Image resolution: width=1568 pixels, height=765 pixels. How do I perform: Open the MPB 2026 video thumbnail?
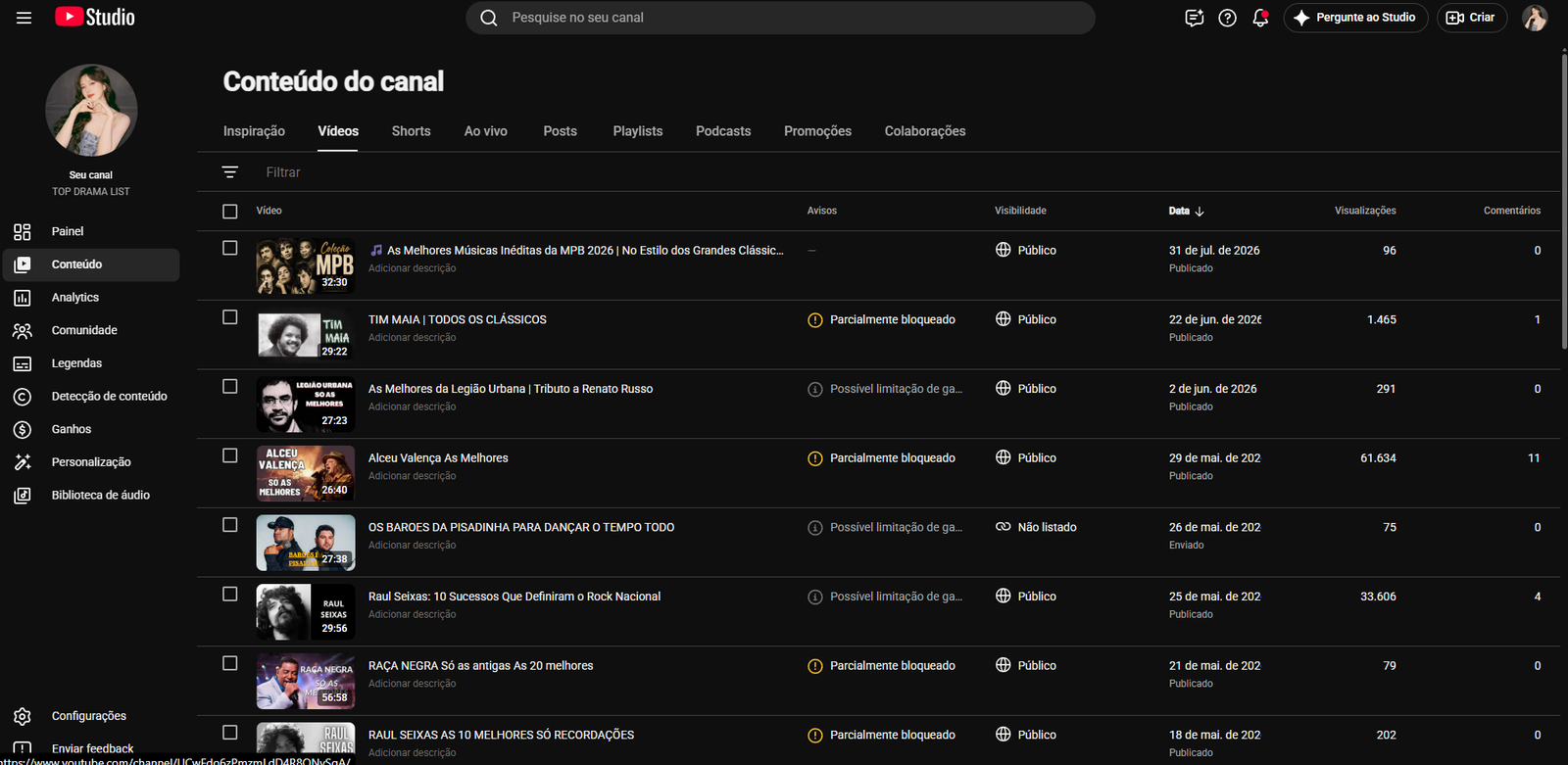coord(306,266)
